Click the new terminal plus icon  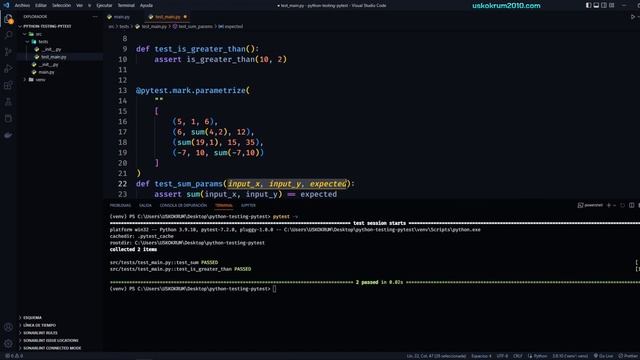[609, 205]
